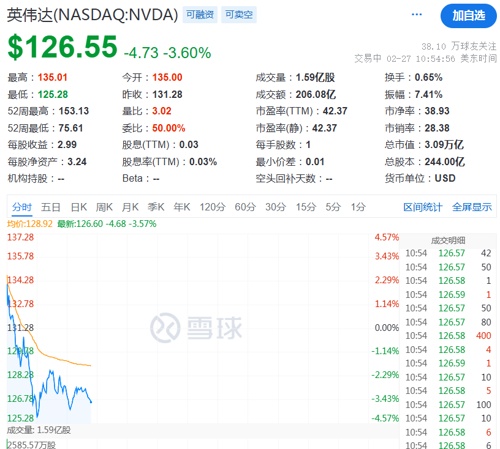Choose the 60分 interval tab

click(245, 207)
